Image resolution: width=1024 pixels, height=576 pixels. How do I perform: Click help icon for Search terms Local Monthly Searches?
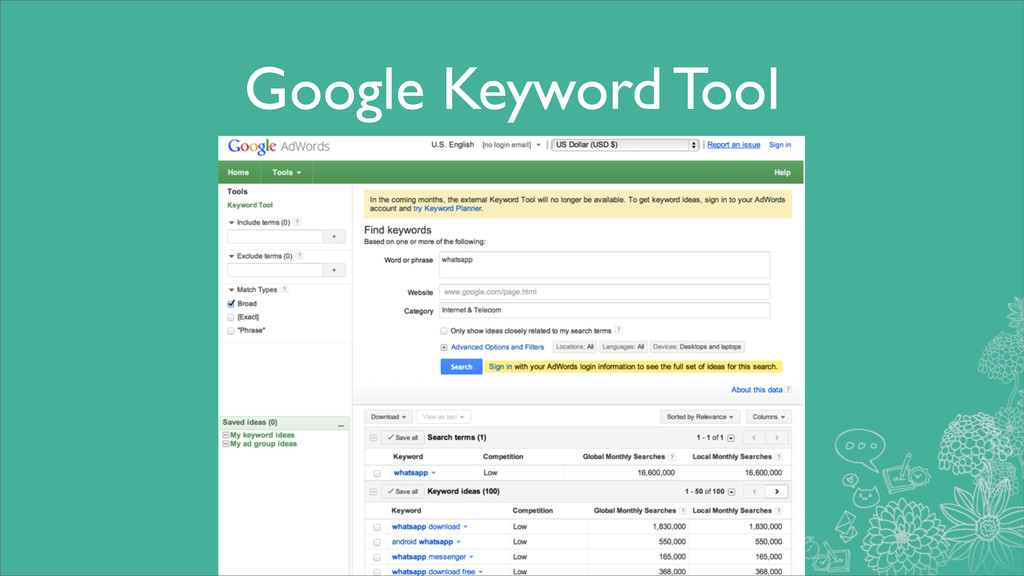[x=778, y=456]
